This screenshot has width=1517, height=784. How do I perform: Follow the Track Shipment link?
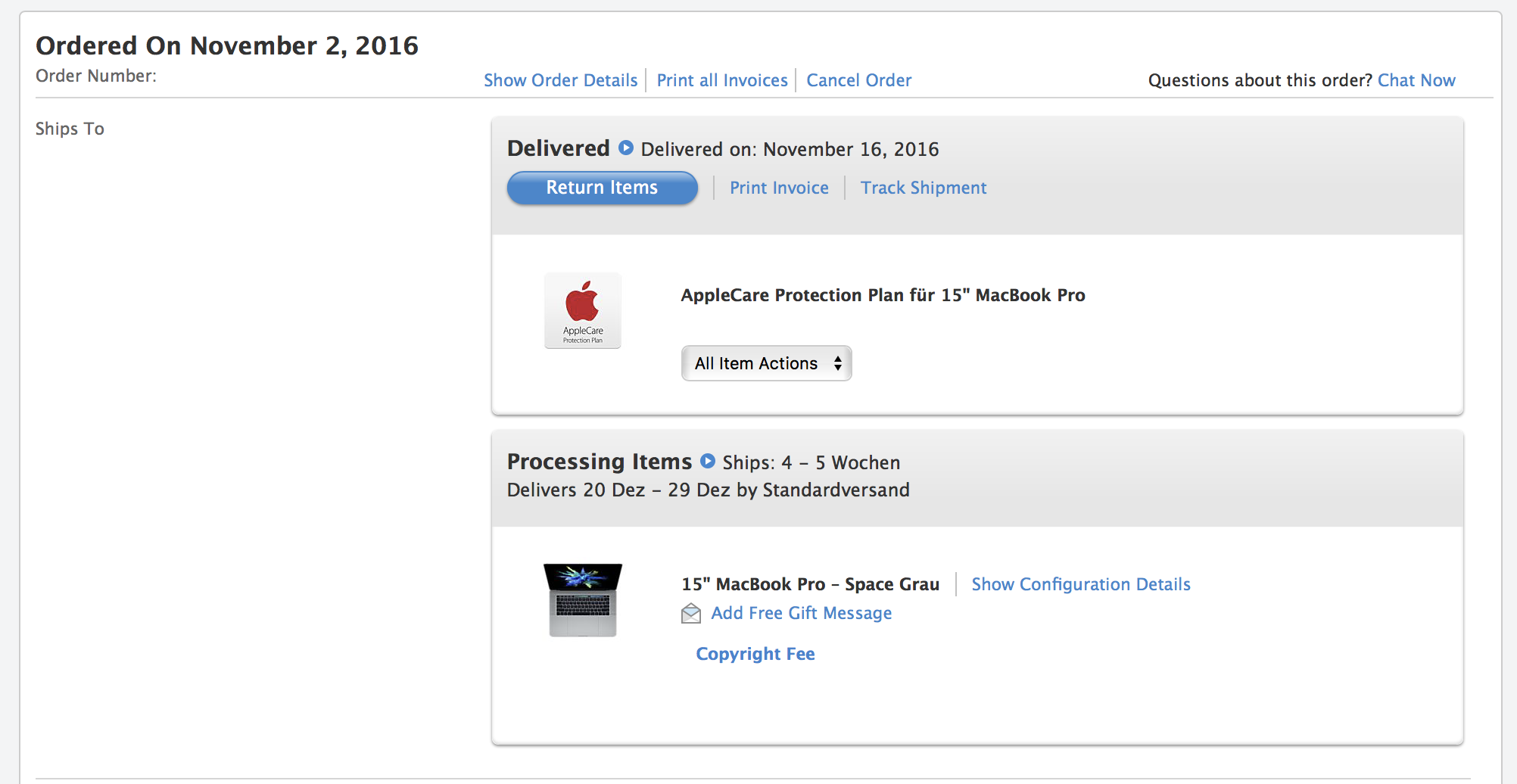924,188
